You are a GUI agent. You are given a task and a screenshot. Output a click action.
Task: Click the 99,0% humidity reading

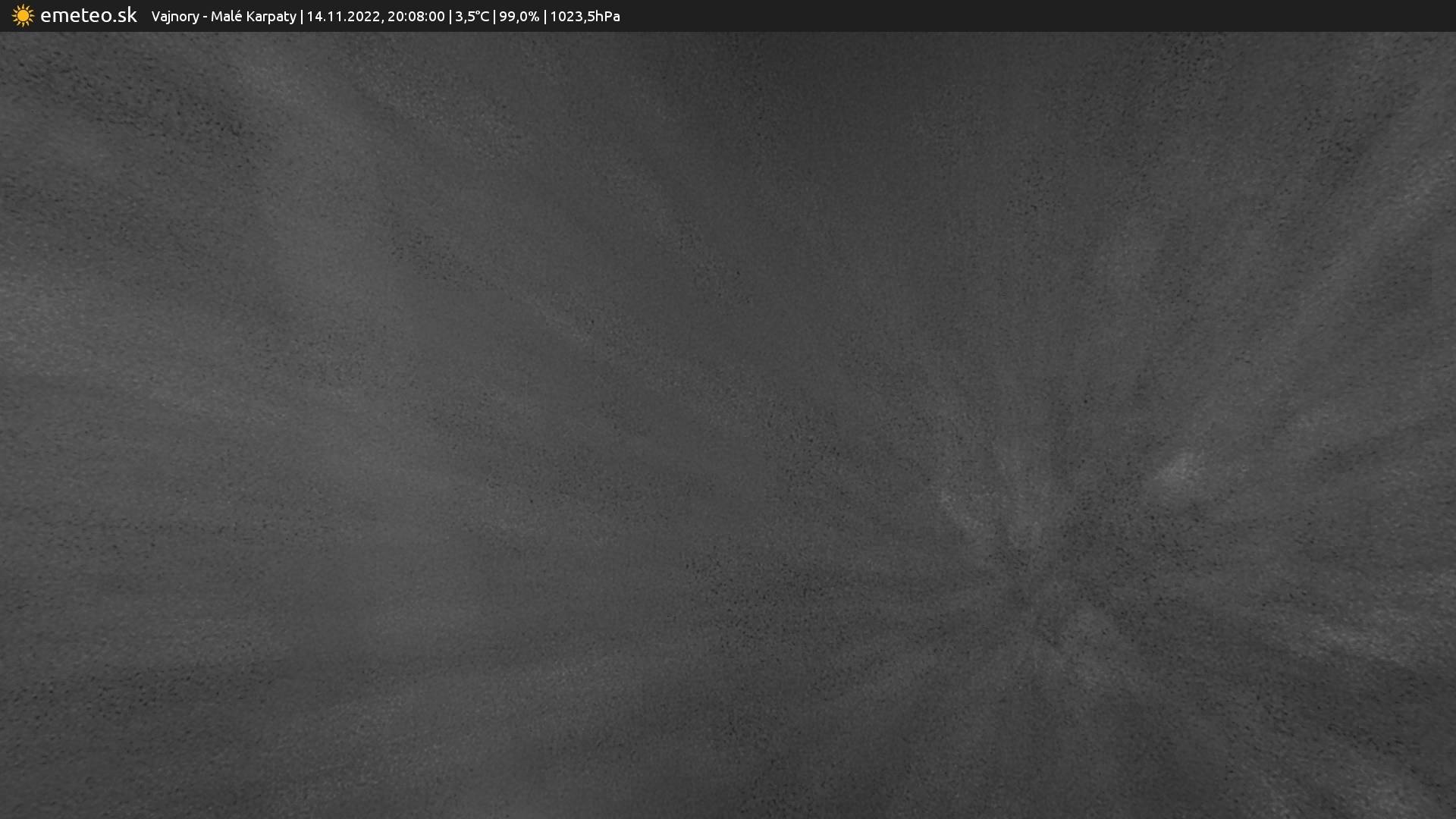click(519, 17)
